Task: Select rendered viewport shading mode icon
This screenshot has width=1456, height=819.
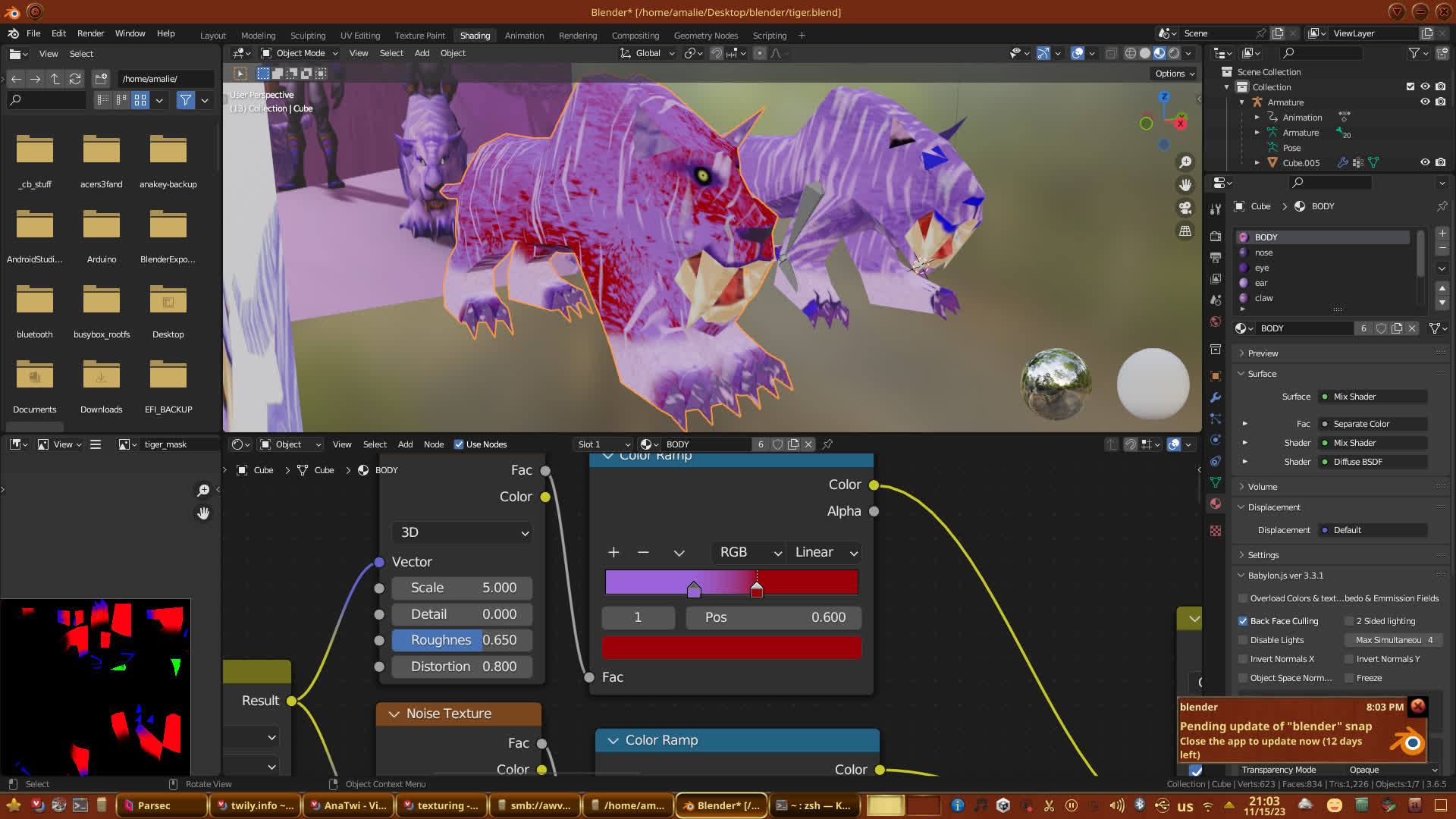Action: tap(1174, 53)
